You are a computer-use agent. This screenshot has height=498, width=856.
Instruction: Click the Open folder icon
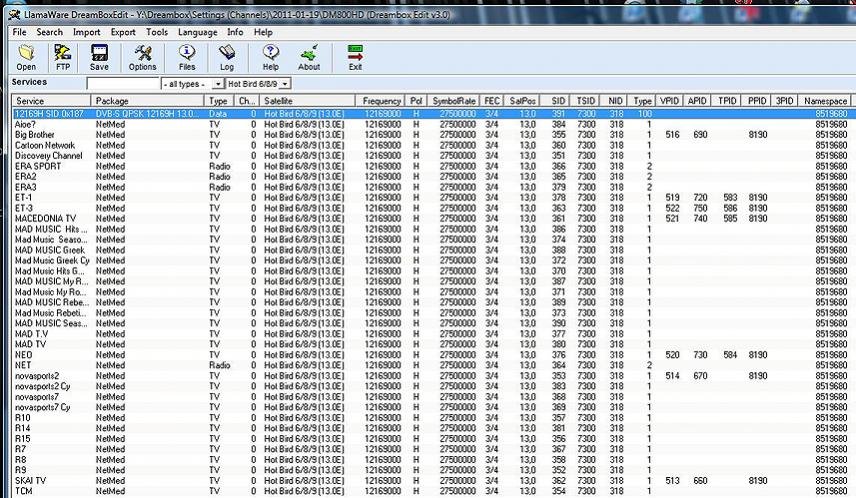click(26, 56)
